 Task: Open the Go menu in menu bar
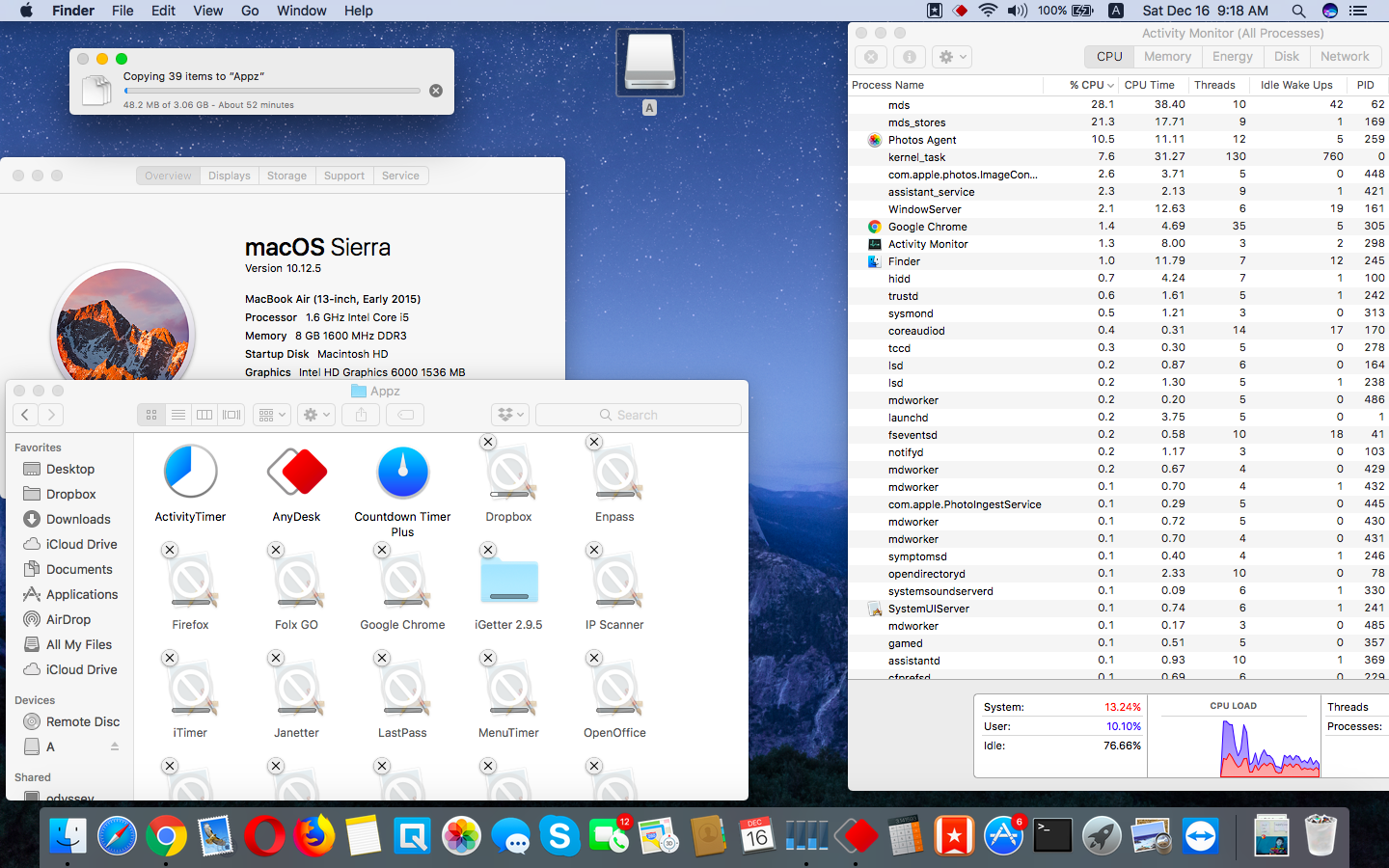pyautogui.click(x=250, y=11)
